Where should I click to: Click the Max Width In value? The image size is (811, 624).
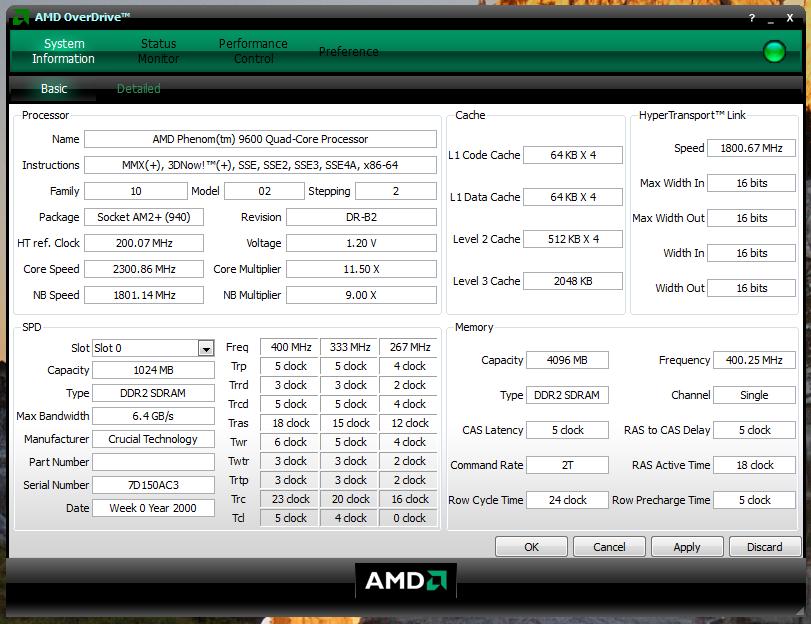751,183
